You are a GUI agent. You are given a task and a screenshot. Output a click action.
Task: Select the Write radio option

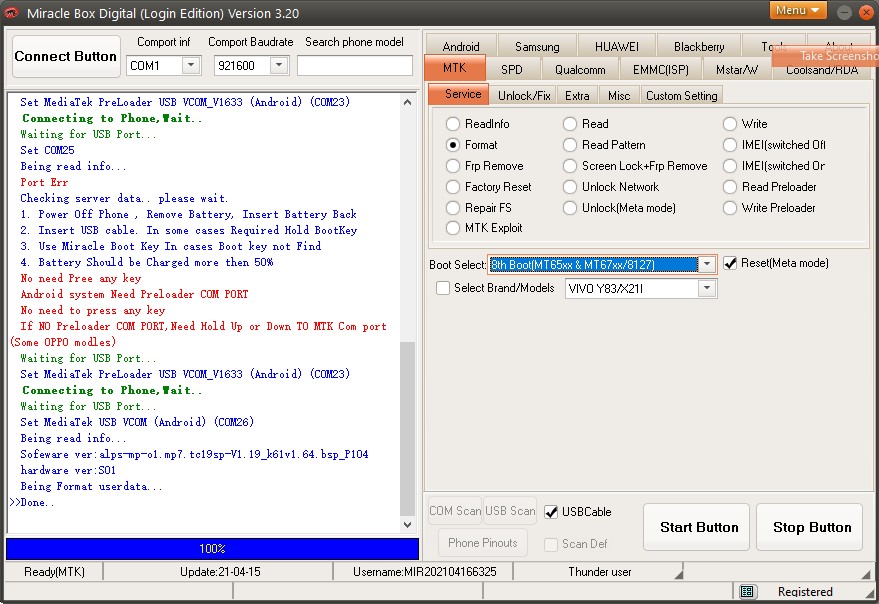pyautogui.click(x=729, y=123)
